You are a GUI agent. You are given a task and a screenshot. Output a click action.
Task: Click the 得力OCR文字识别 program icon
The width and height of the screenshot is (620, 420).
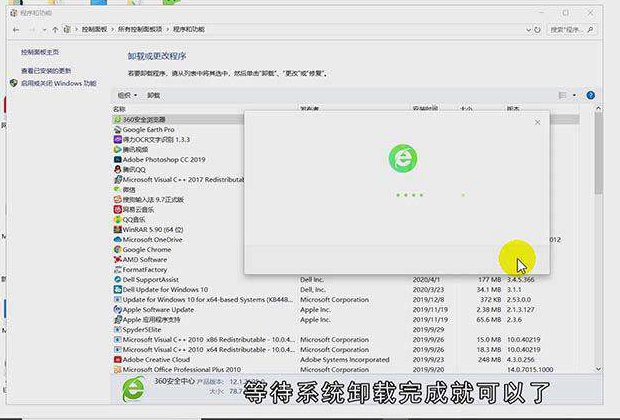tap(117, 139)
